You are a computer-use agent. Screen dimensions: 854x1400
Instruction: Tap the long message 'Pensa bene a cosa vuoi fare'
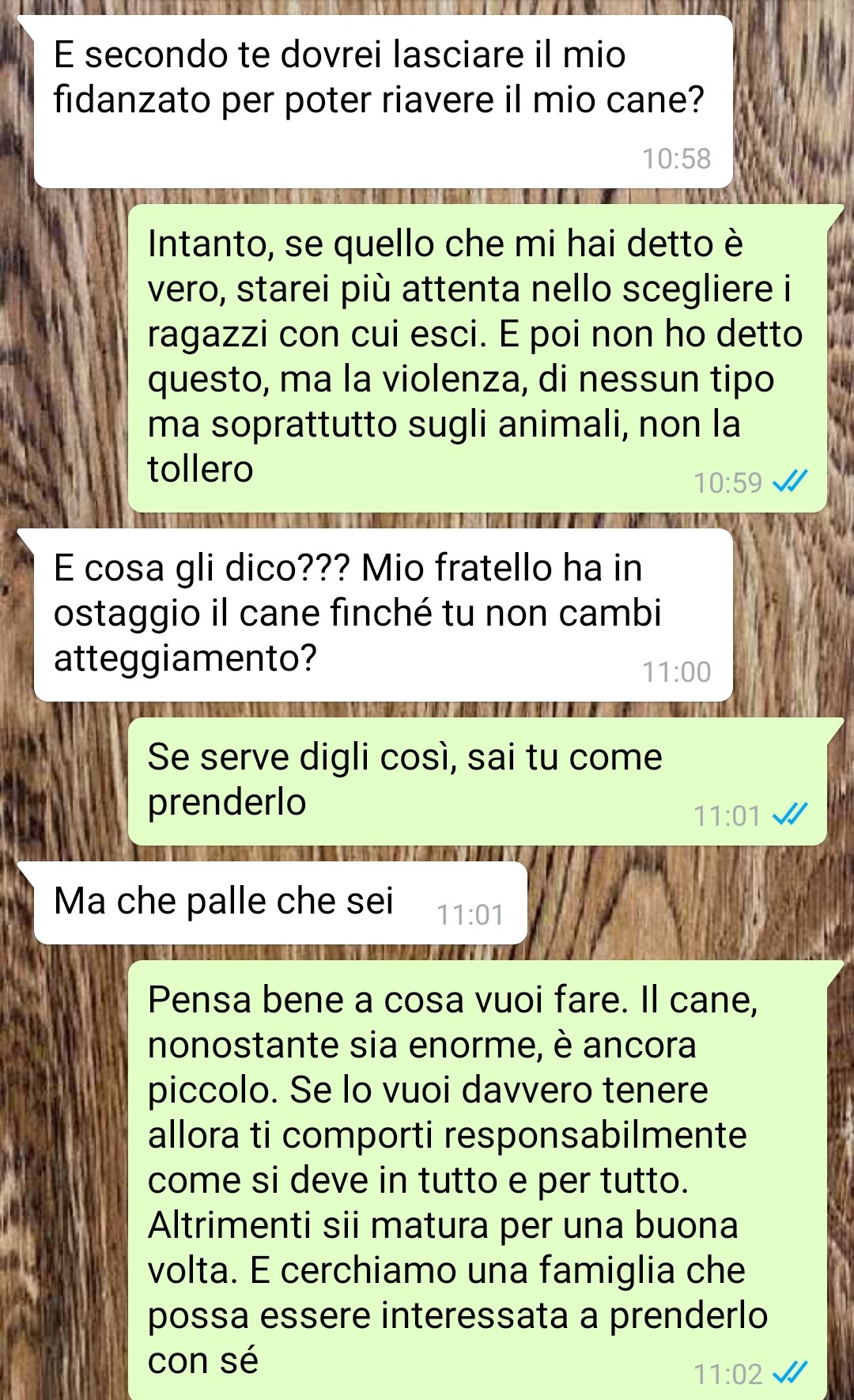coord(478,1179)
